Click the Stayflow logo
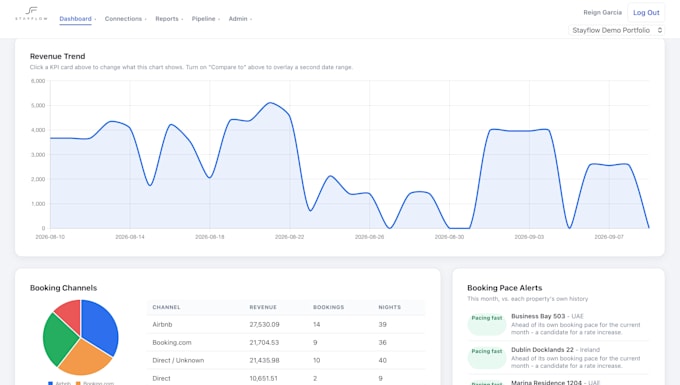Viewport: 680px width, 385px height. (x=31, y=13)
